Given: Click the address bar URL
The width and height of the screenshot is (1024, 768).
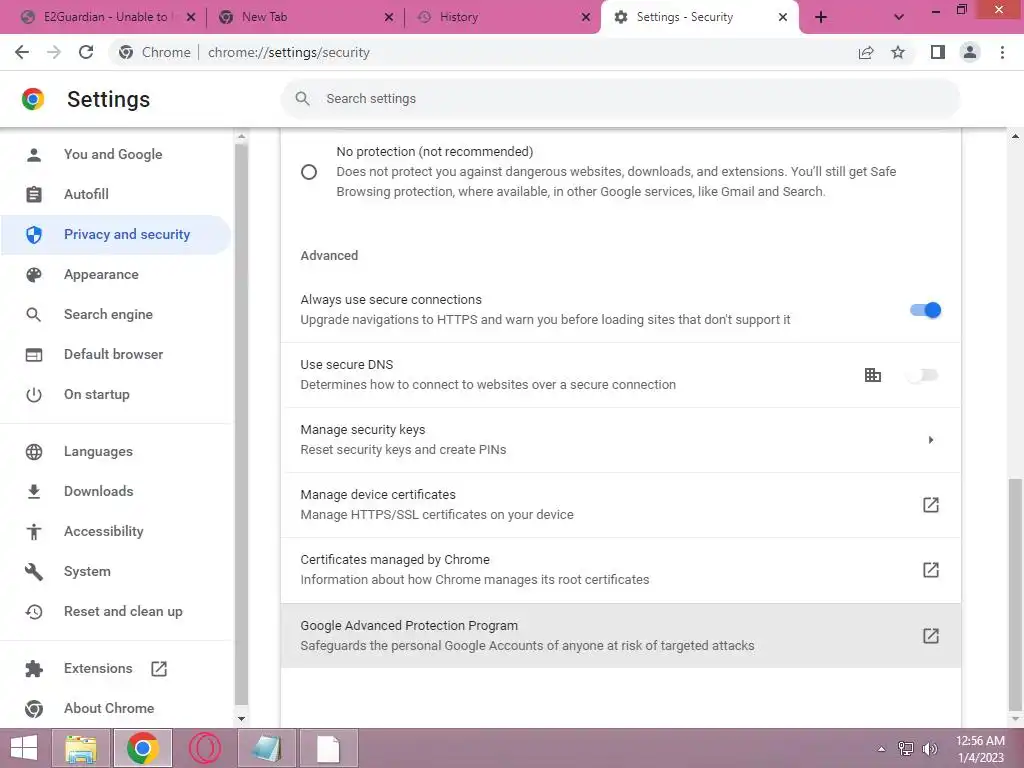Looking at the screenshot, I should (x=289, y=52).
